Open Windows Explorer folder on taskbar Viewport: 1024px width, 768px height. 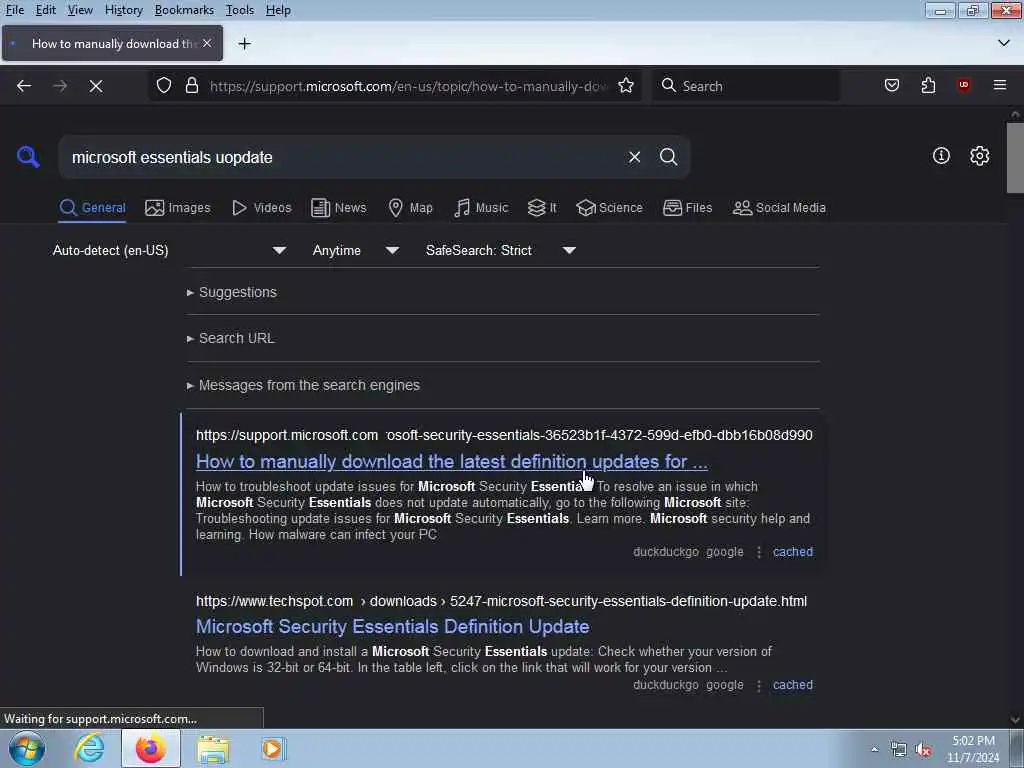coord(213,748)
